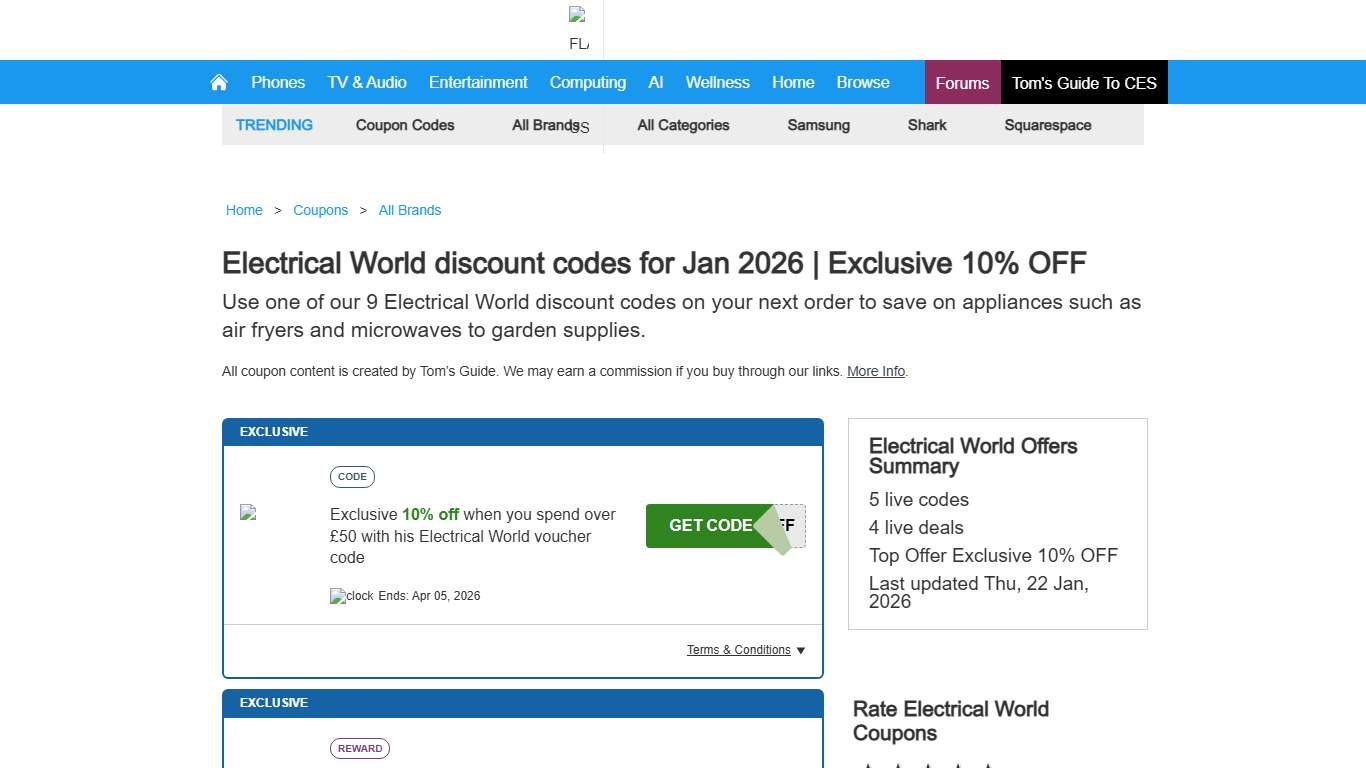Open the Browse navigation menu
The height and width of the screenshot is (768, 1366).
(862, 82)
